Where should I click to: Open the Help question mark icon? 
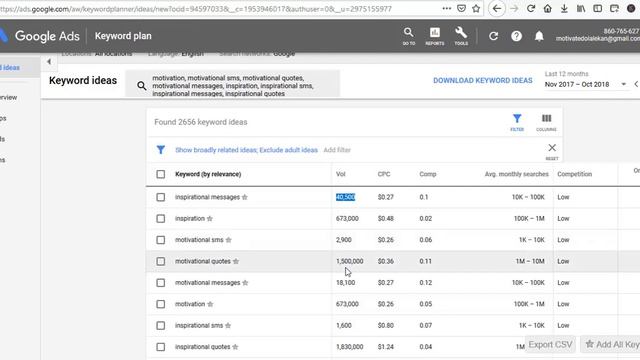pos(516,36)
